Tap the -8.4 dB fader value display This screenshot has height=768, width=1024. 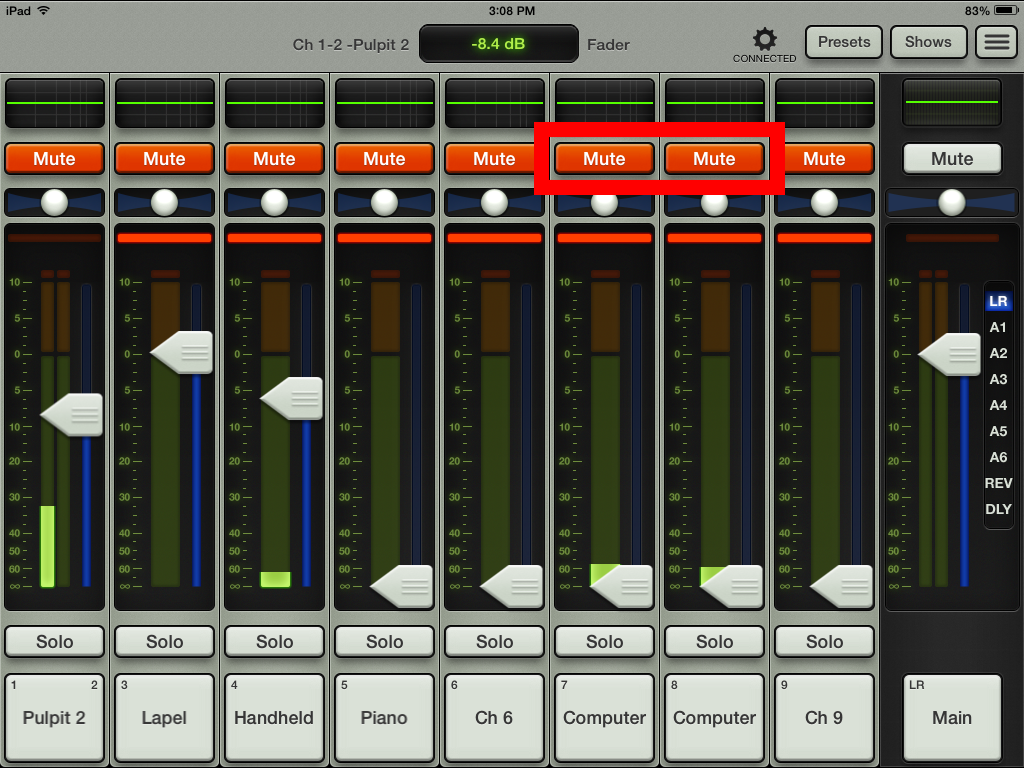pyautogui.click(x=498, y=44)
